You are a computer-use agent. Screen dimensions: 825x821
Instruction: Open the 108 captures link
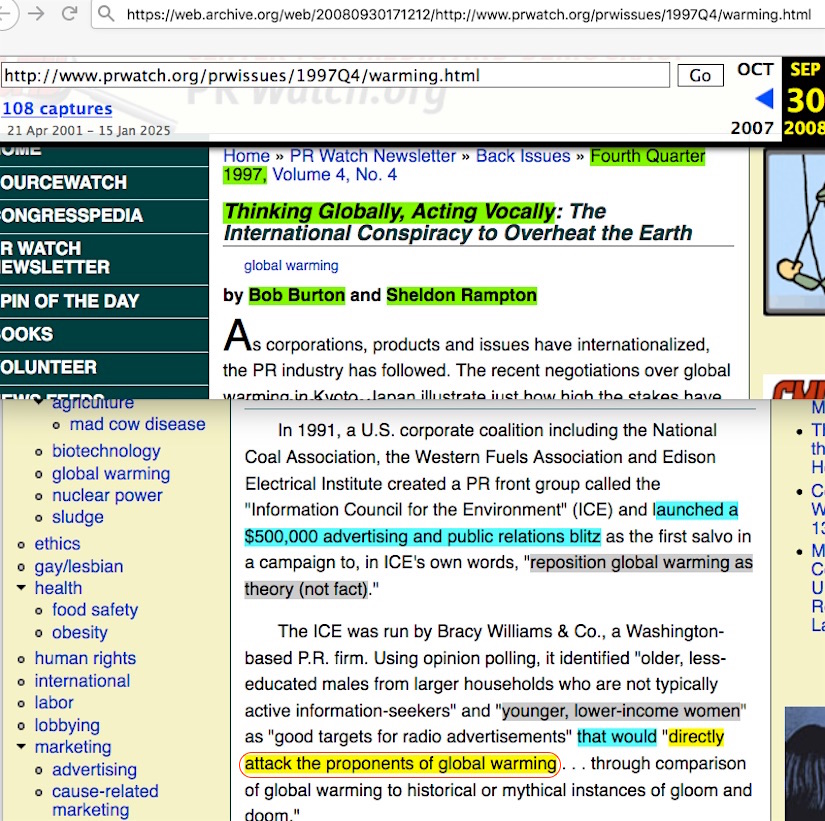(x=57, y=109)
